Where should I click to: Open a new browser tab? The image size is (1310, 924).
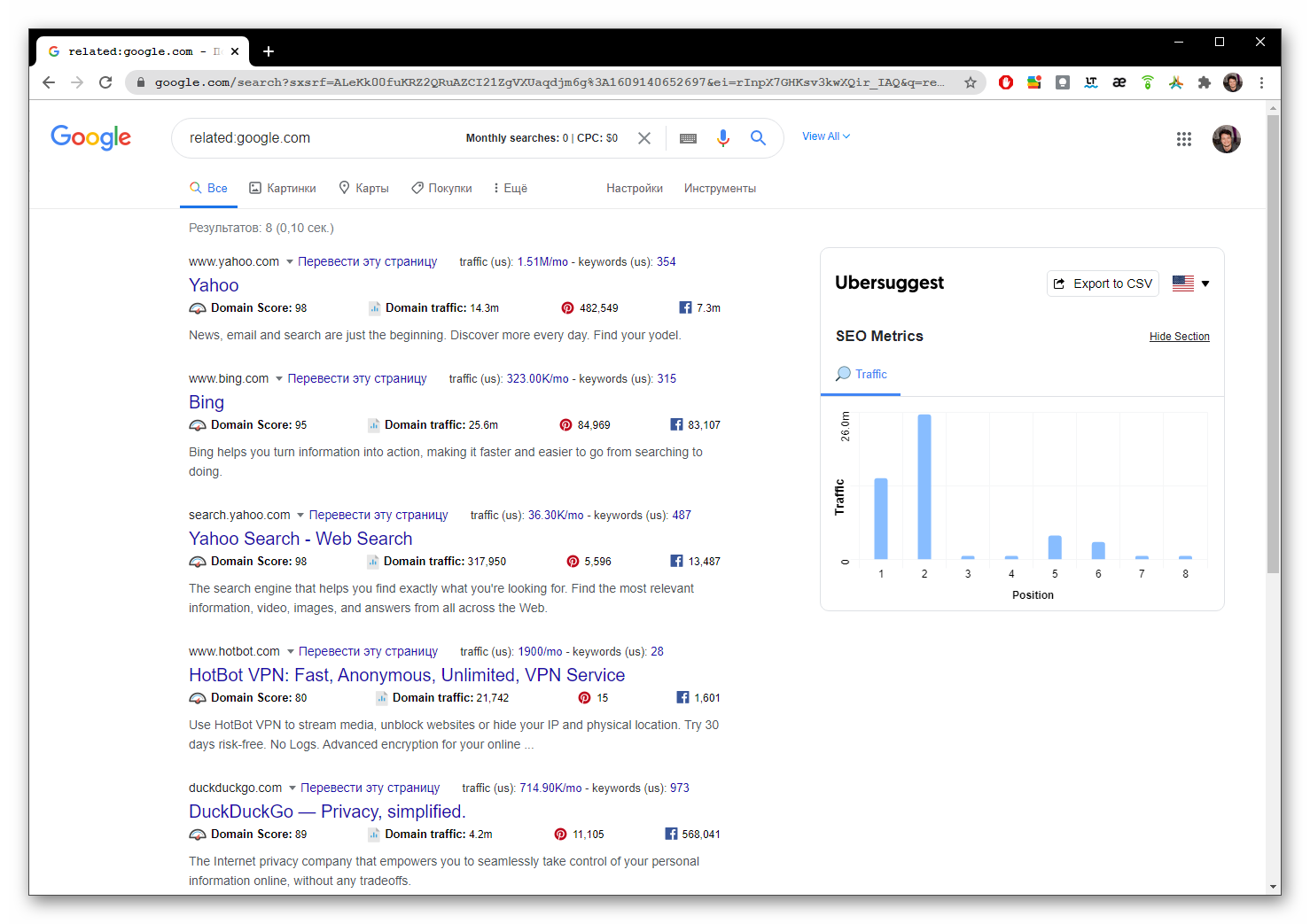[269, 51]
